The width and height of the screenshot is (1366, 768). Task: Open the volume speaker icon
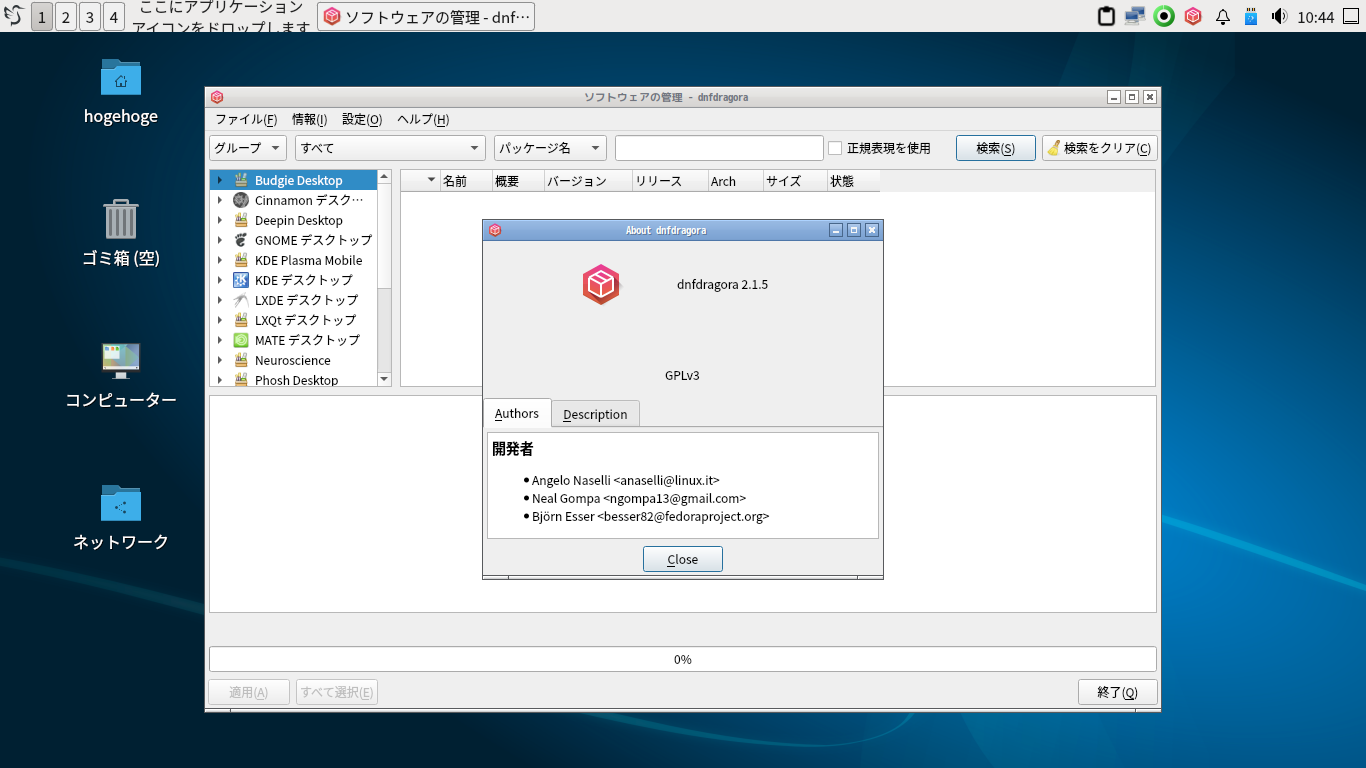coord(1279,16)
